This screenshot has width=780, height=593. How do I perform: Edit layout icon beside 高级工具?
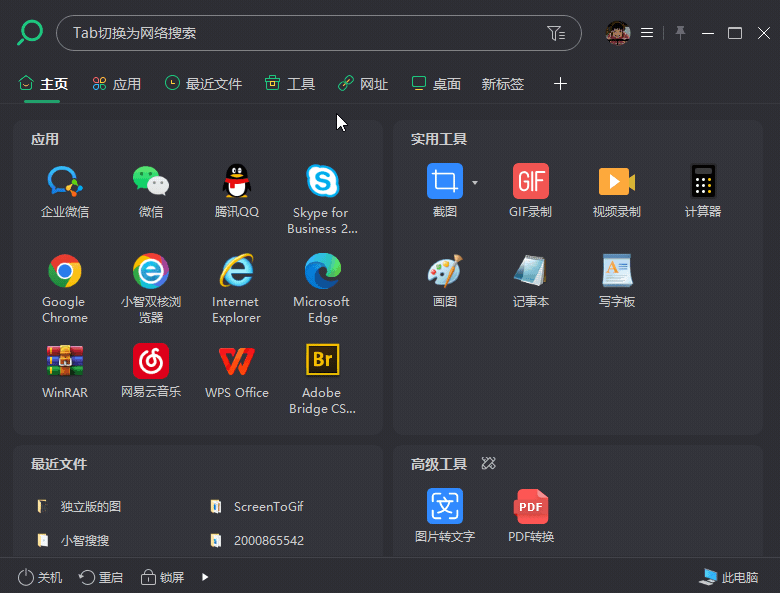488,464
